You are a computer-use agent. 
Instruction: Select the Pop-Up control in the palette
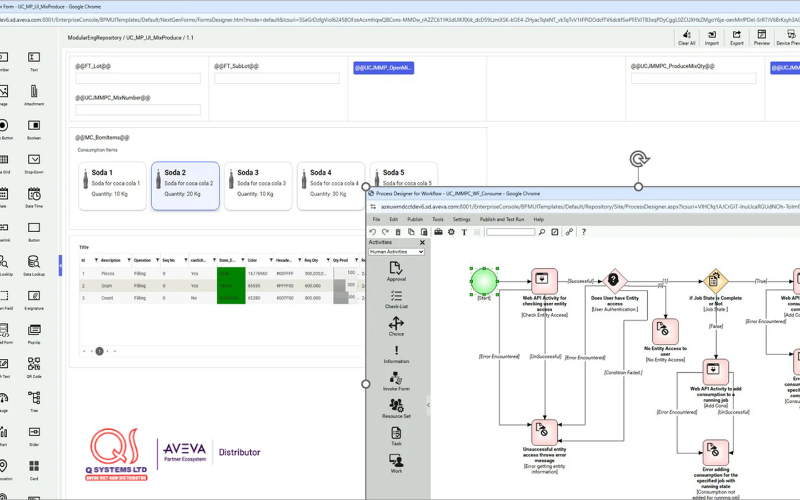[x=34, y=334]
